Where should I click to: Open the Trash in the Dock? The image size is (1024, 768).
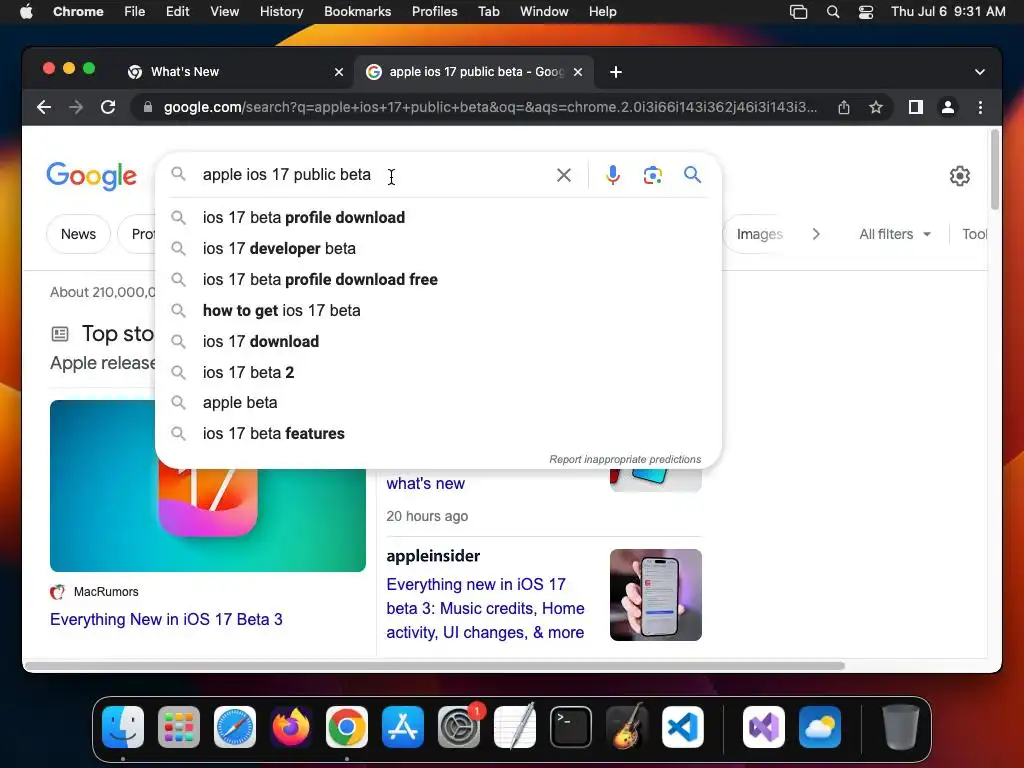(x=901, y=727)
